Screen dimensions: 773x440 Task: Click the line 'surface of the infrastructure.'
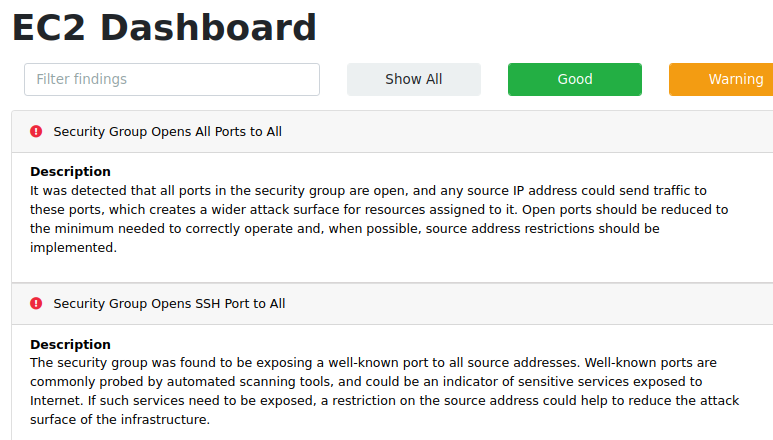pyautogui.click(x=120, y=419)
